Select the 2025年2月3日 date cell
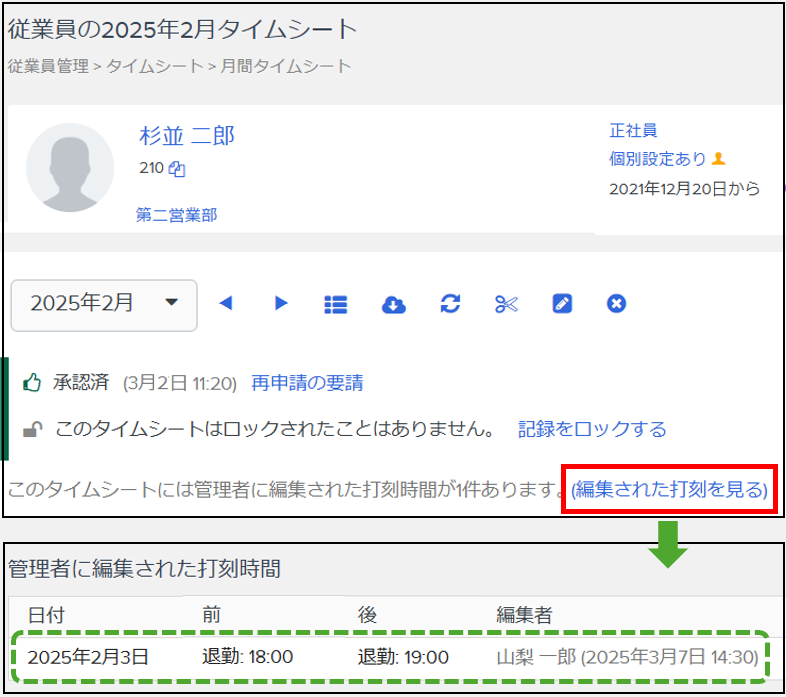The height and width of the screenshot is (697, 786). (x=88, y=657)
